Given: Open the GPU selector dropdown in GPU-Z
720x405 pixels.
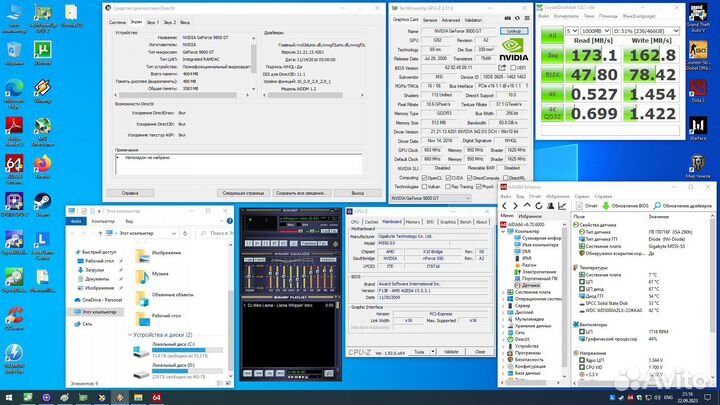Looking at the screenshot, I should coord(430,198).
